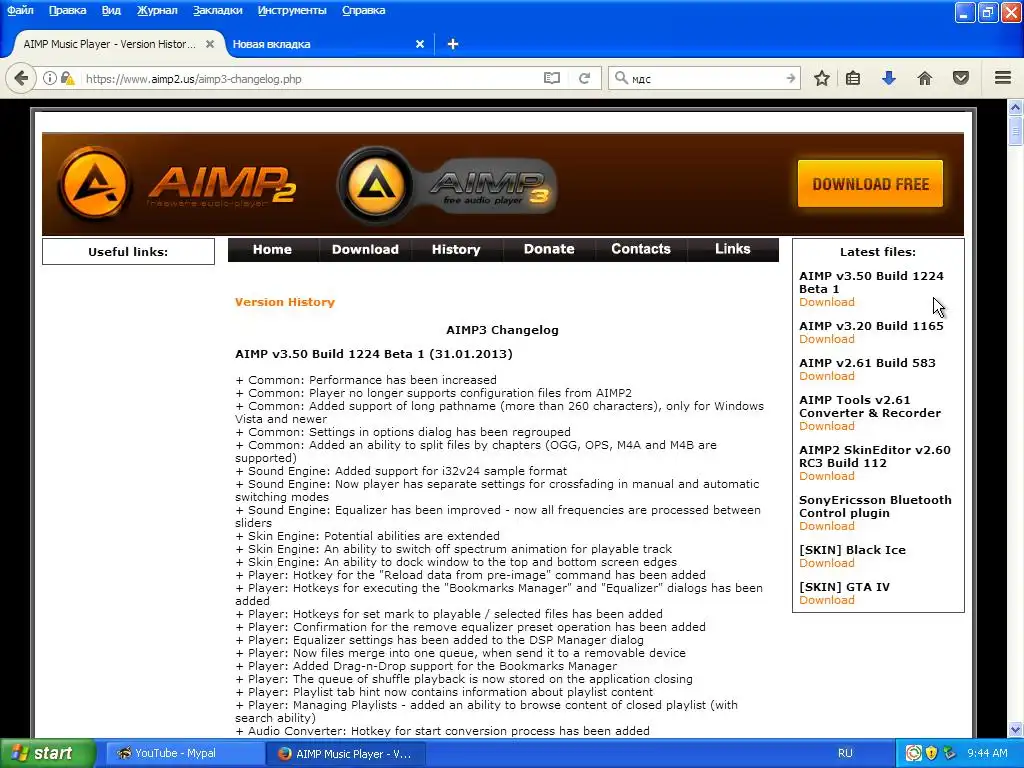Download AIMP2 SkinEditor v2.60 RC3
Screen dimensions: 1024x768
[827, 476]
